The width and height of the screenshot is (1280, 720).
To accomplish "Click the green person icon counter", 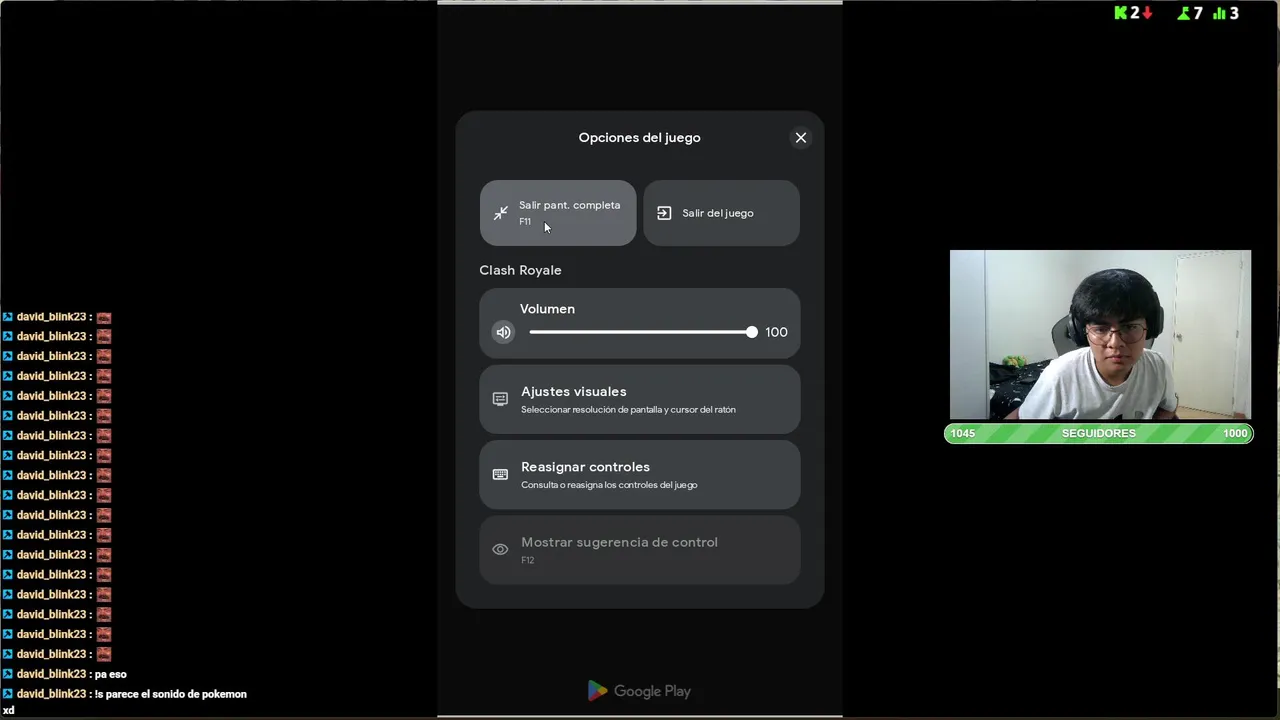I will pos(1184,13).
